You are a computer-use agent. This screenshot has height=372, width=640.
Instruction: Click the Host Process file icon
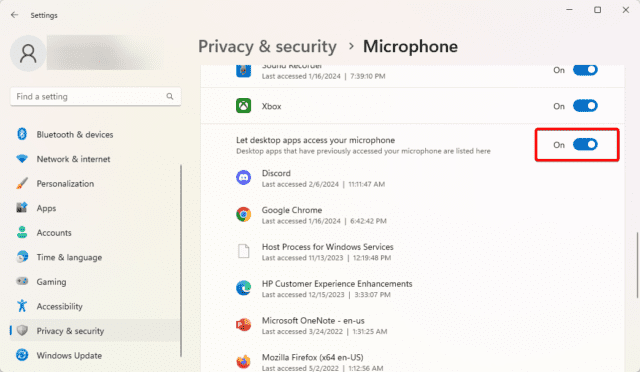[x=244, y=251]
